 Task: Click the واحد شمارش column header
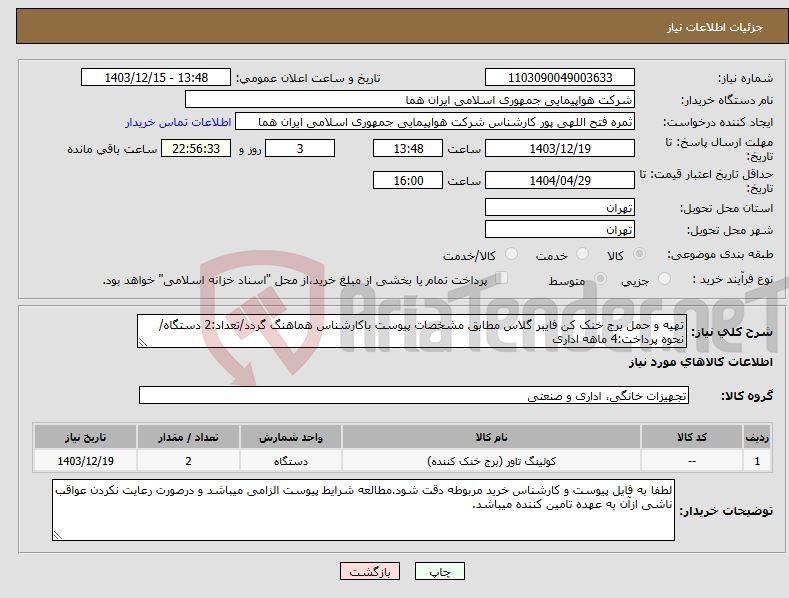tap(291, 437)
